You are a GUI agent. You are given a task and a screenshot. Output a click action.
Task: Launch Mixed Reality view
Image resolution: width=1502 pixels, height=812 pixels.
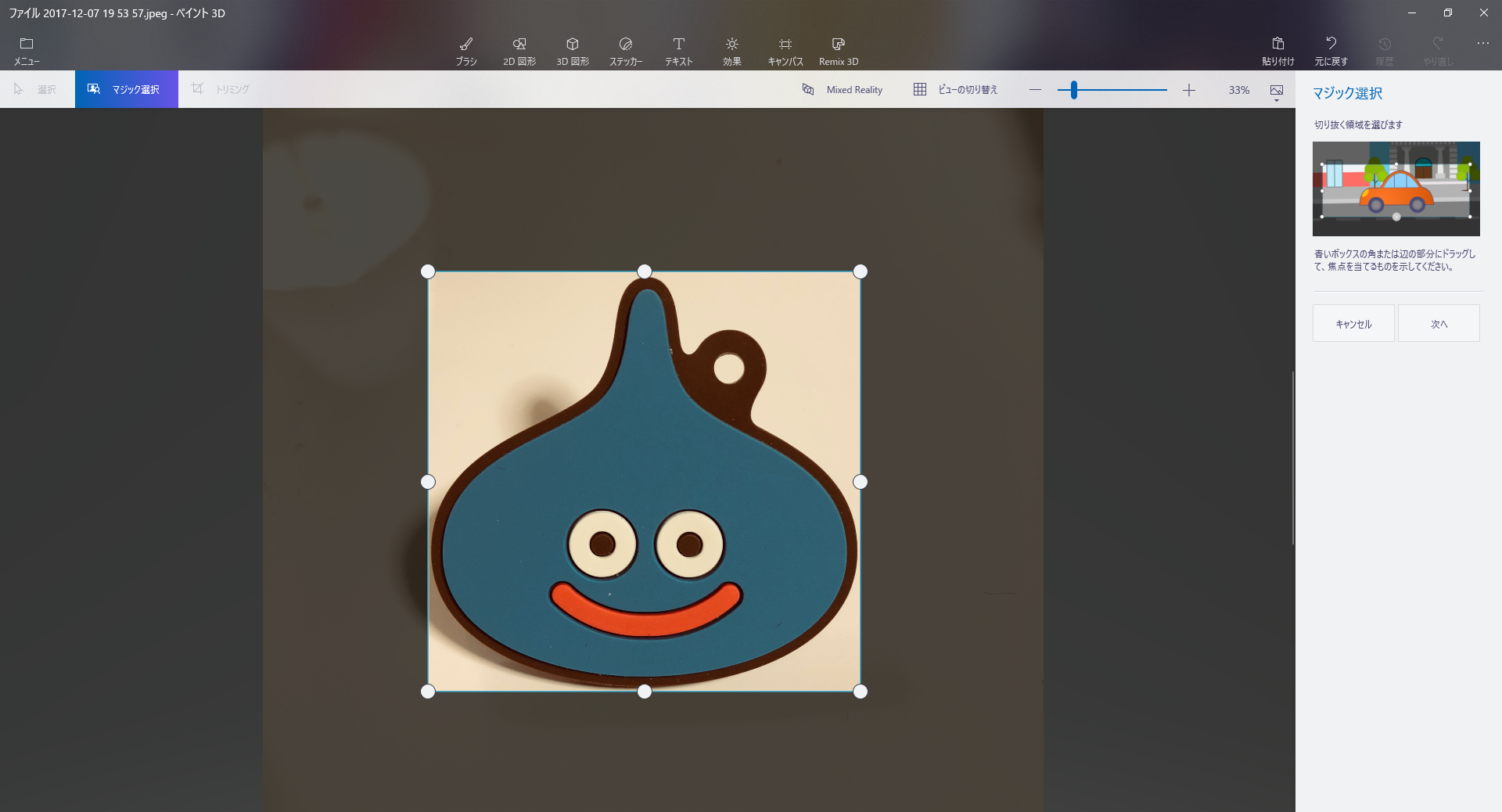[x=843, y=90]
